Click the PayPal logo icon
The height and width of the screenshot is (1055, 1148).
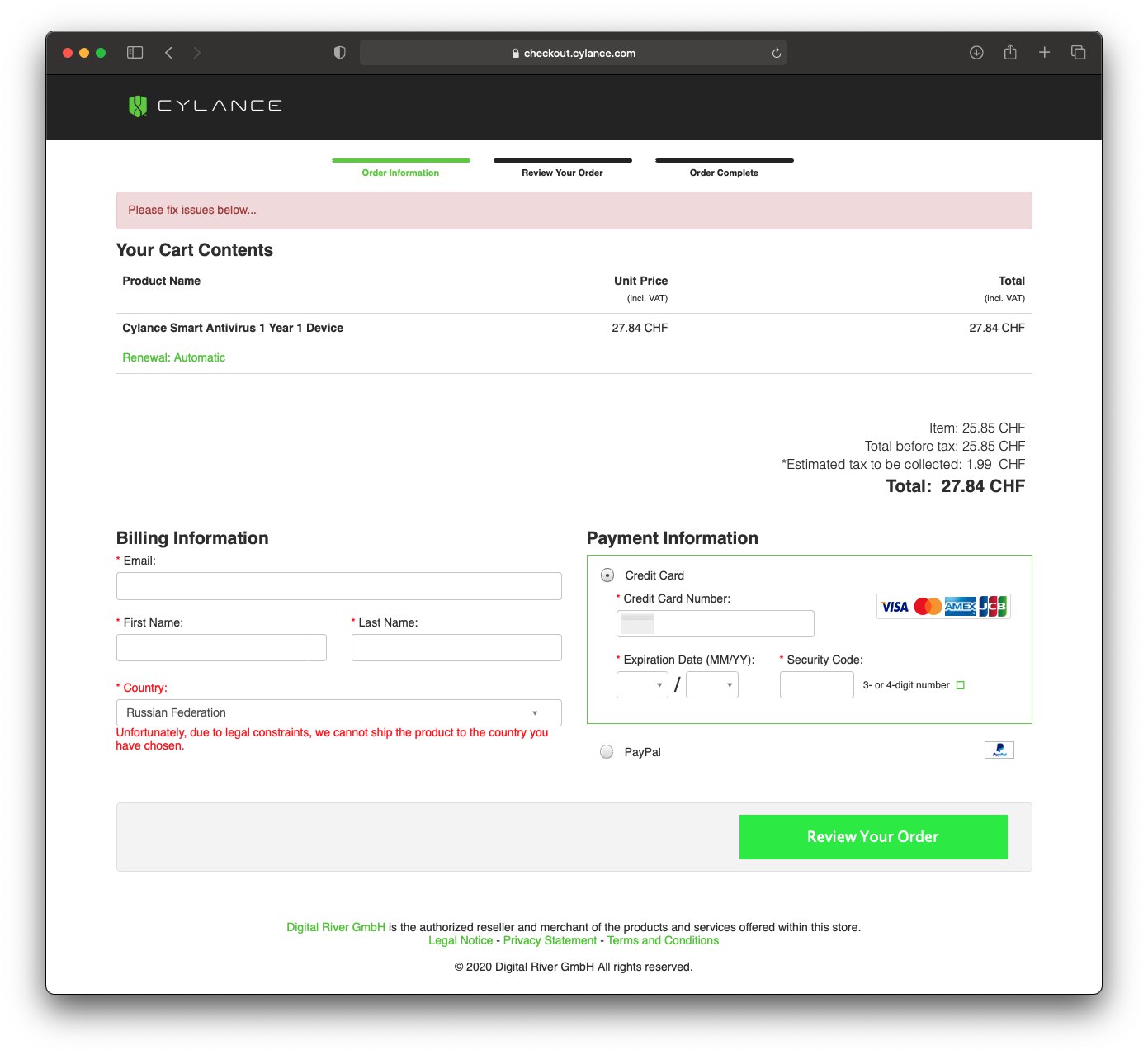(x=999, y=750)
